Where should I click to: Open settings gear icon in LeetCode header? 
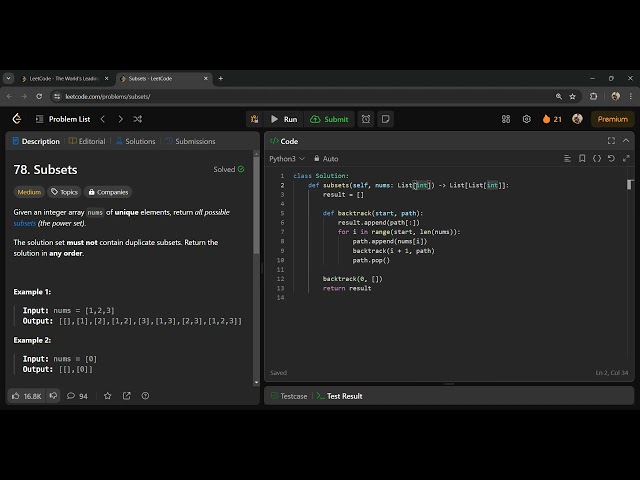point(527,119)
